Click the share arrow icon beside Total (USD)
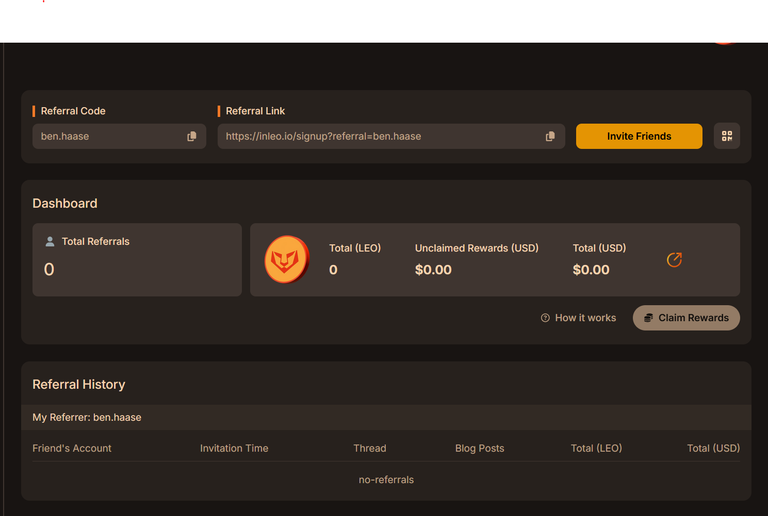The image size is (768, 516). [x=674, y=259]
